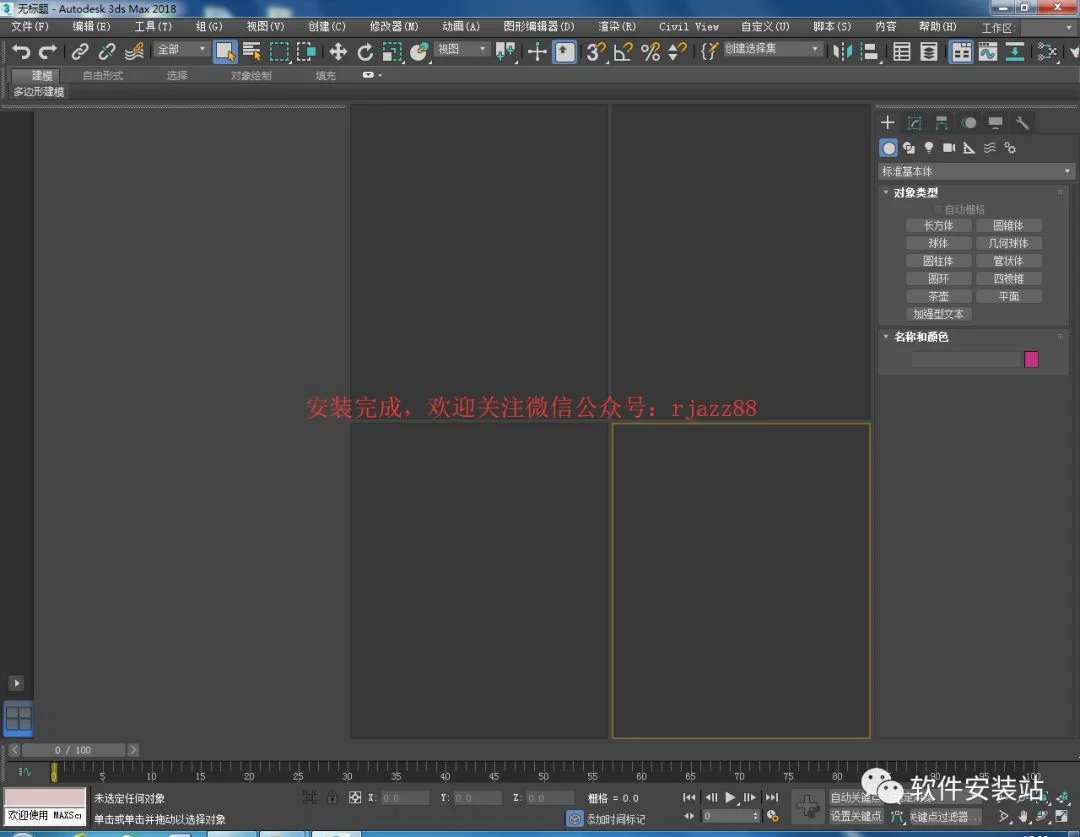Open the Hierarchy panel tab icon

click(942, 123)
